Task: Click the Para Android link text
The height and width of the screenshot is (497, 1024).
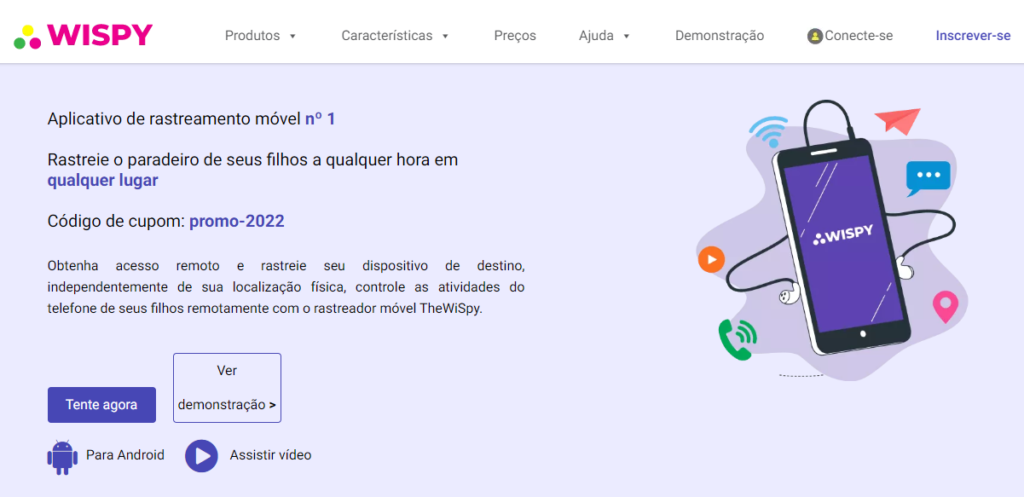Action: (125, 455)
